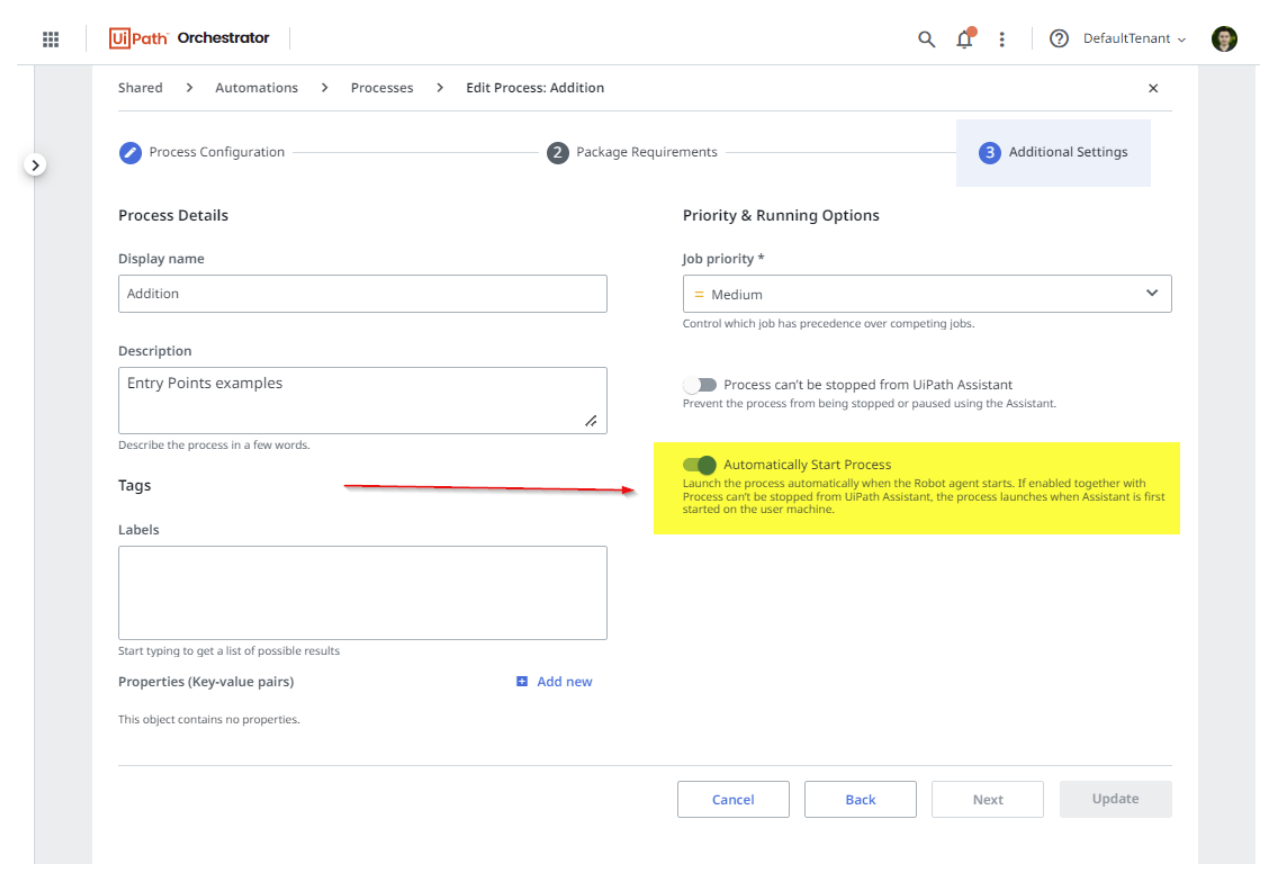Click the UiPath Orchestrator logo
This screenshot has height=873, width=1278.
click(x=190, y=38)
